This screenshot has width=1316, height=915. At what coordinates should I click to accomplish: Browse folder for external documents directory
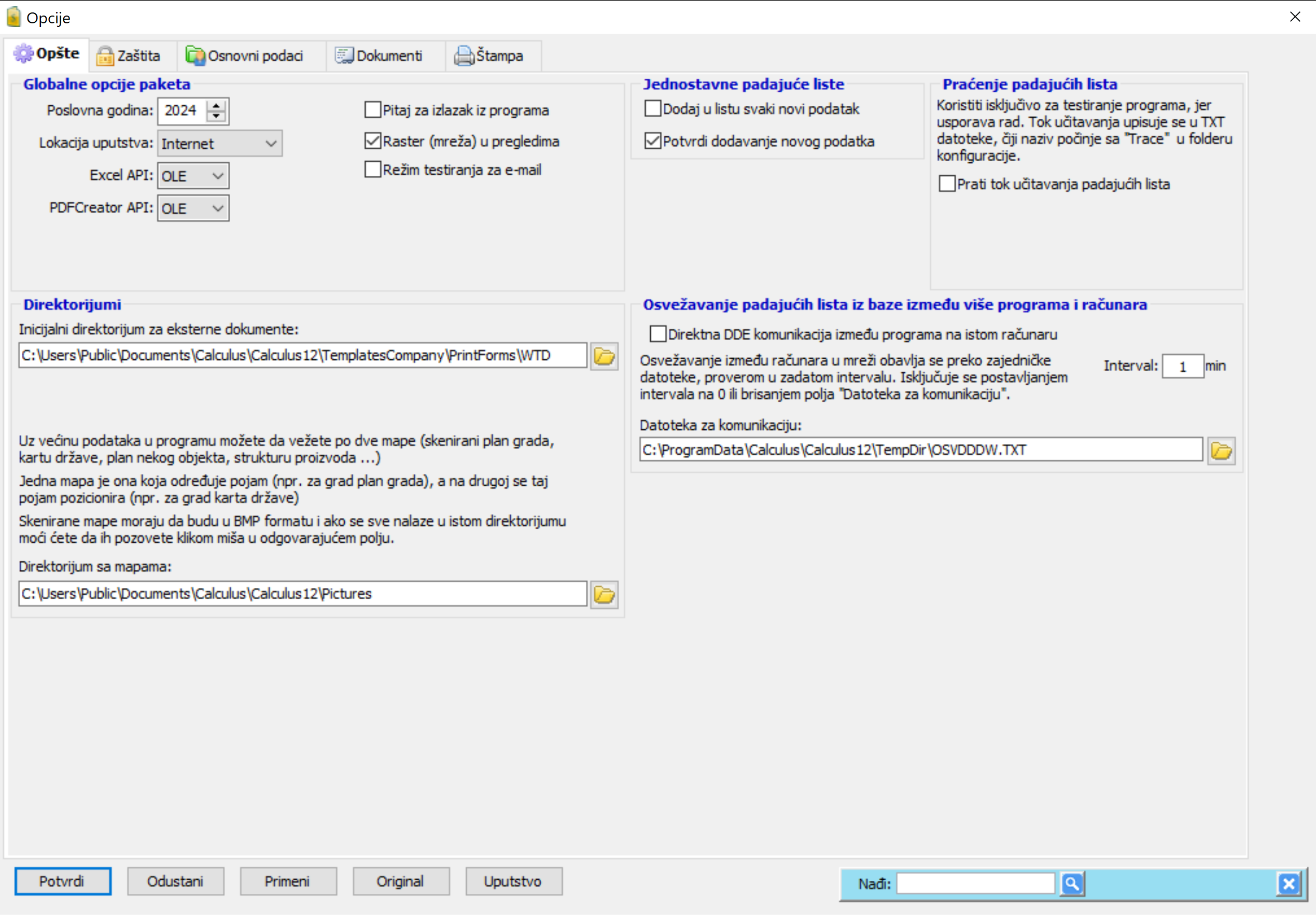click(x=604, y=356)
